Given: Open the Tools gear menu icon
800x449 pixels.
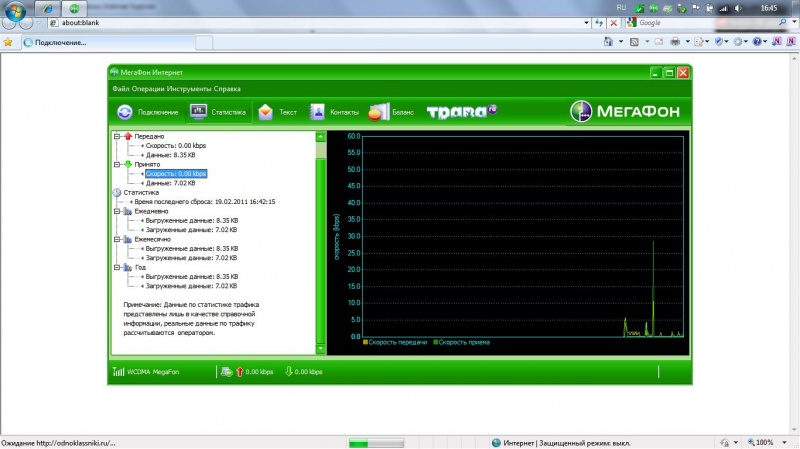Looking at the screenshot, I should coord(738,42).
